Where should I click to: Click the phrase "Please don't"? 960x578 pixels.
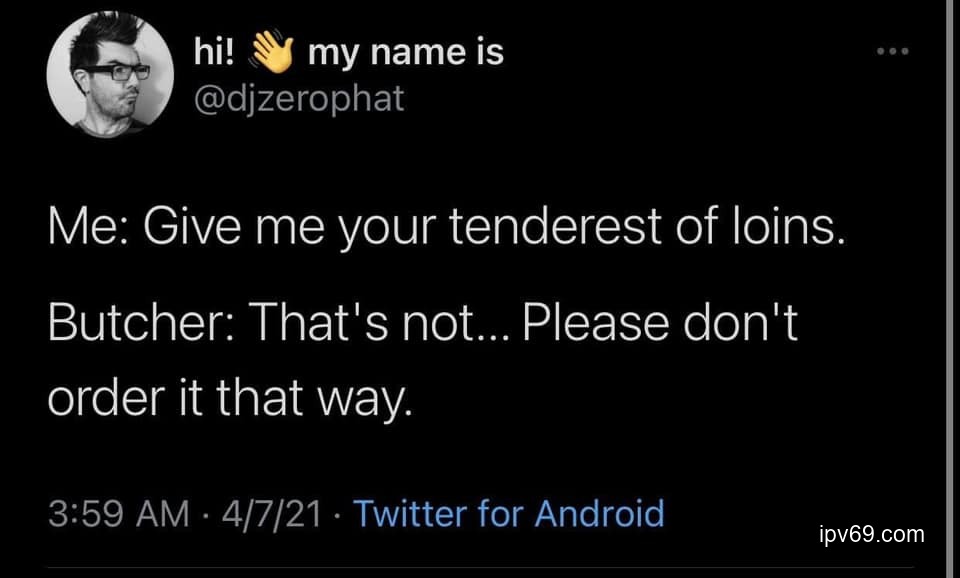pos(661,326)
